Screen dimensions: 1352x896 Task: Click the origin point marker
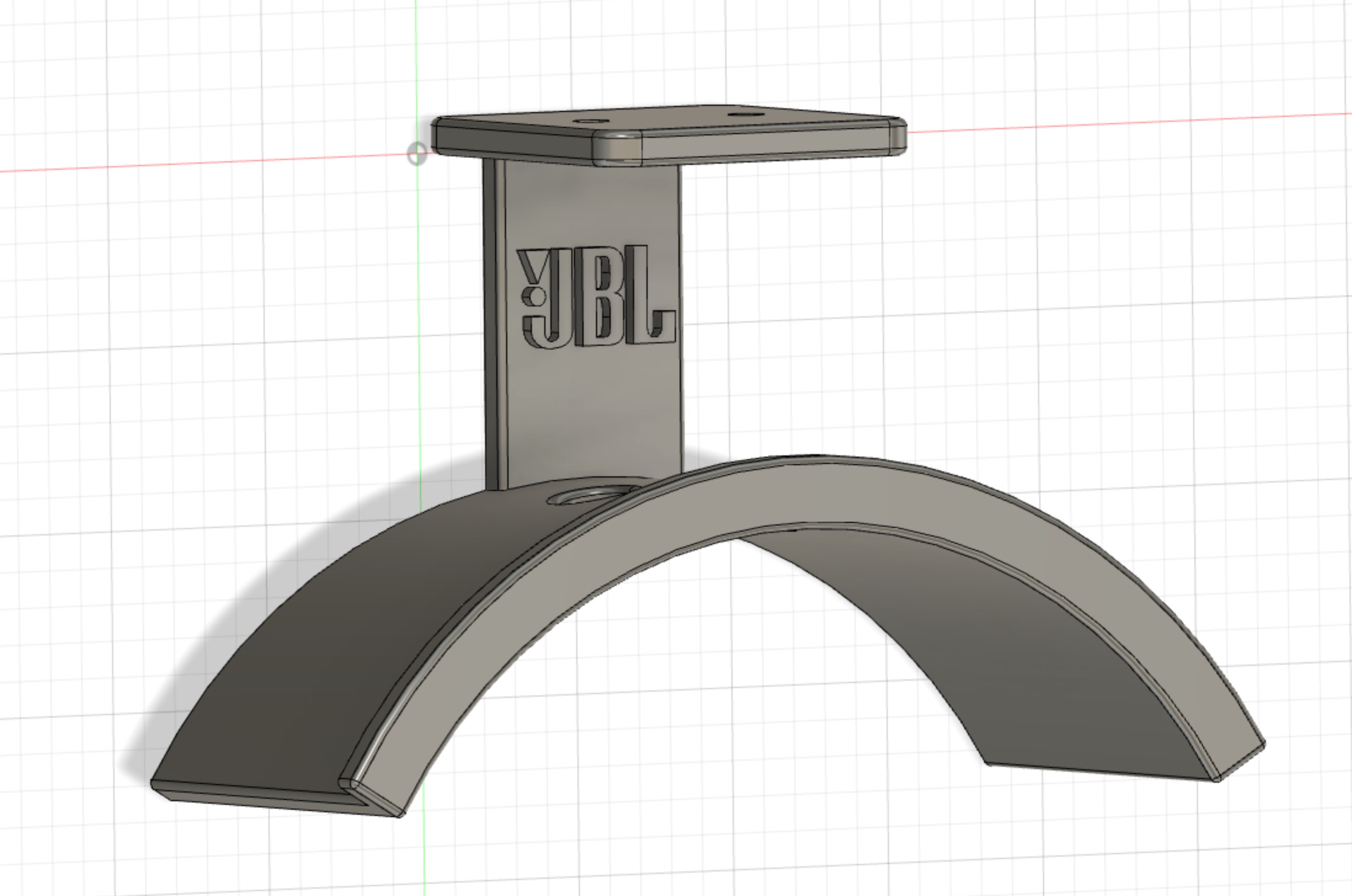point(417,153)
